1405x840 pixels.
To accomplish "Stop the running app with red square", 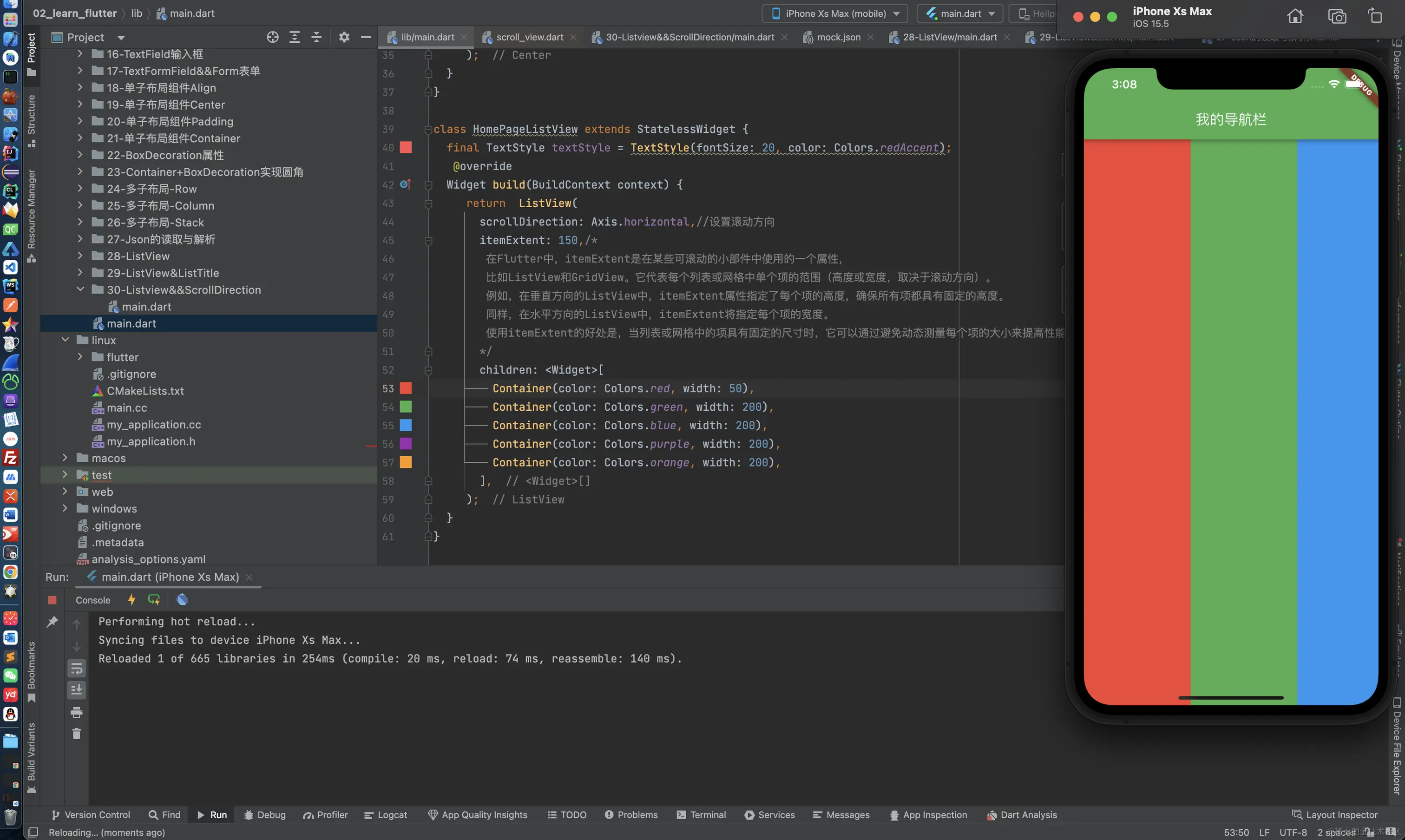I will (52, 600).
